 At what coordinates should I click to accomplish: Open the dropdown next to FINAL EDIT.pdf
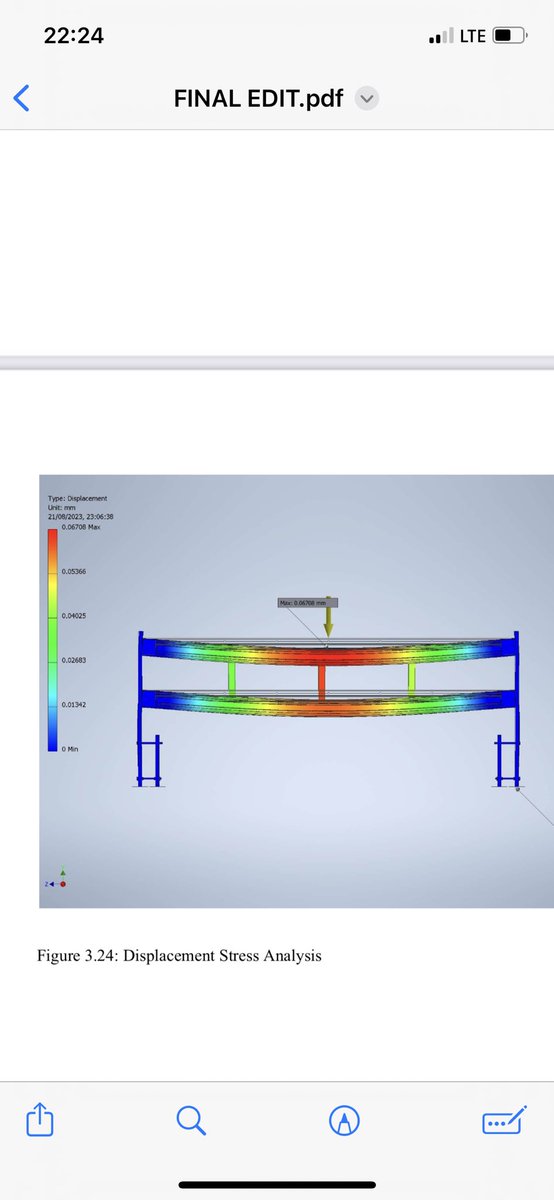pyautogui.click(x=367, y=98)
